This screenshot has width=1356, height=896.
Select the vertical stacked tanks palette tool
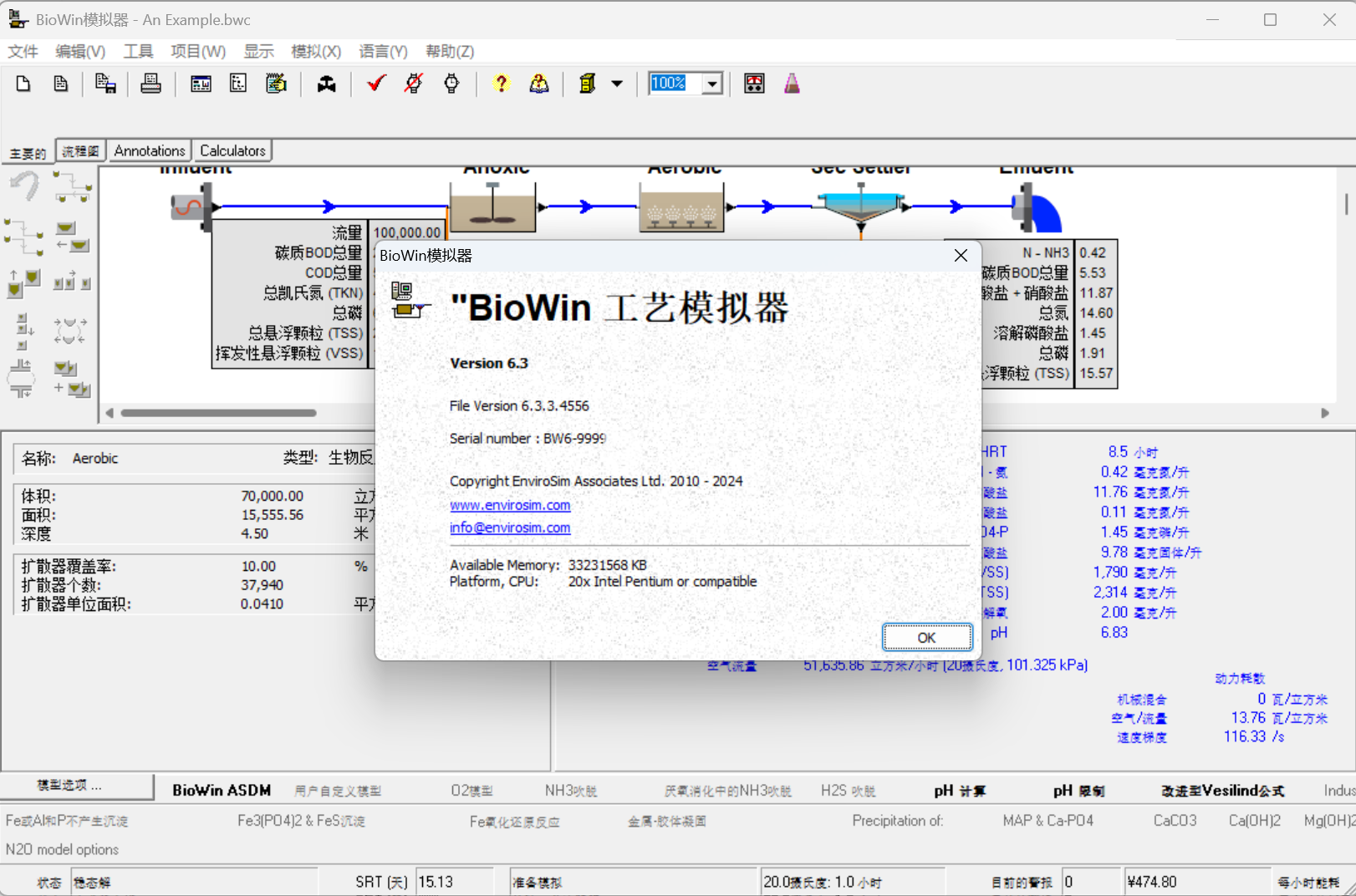(23, 332)
